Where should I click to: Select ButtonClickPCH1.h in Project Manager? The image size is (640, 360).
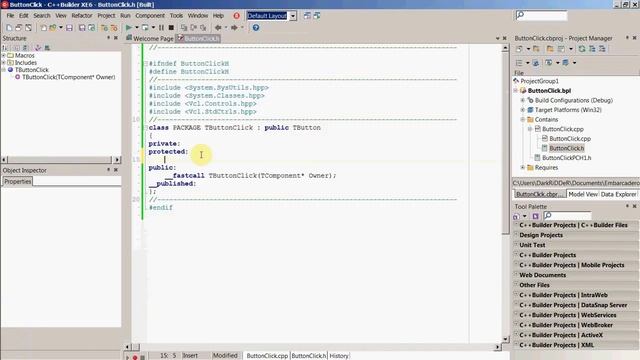567,158
